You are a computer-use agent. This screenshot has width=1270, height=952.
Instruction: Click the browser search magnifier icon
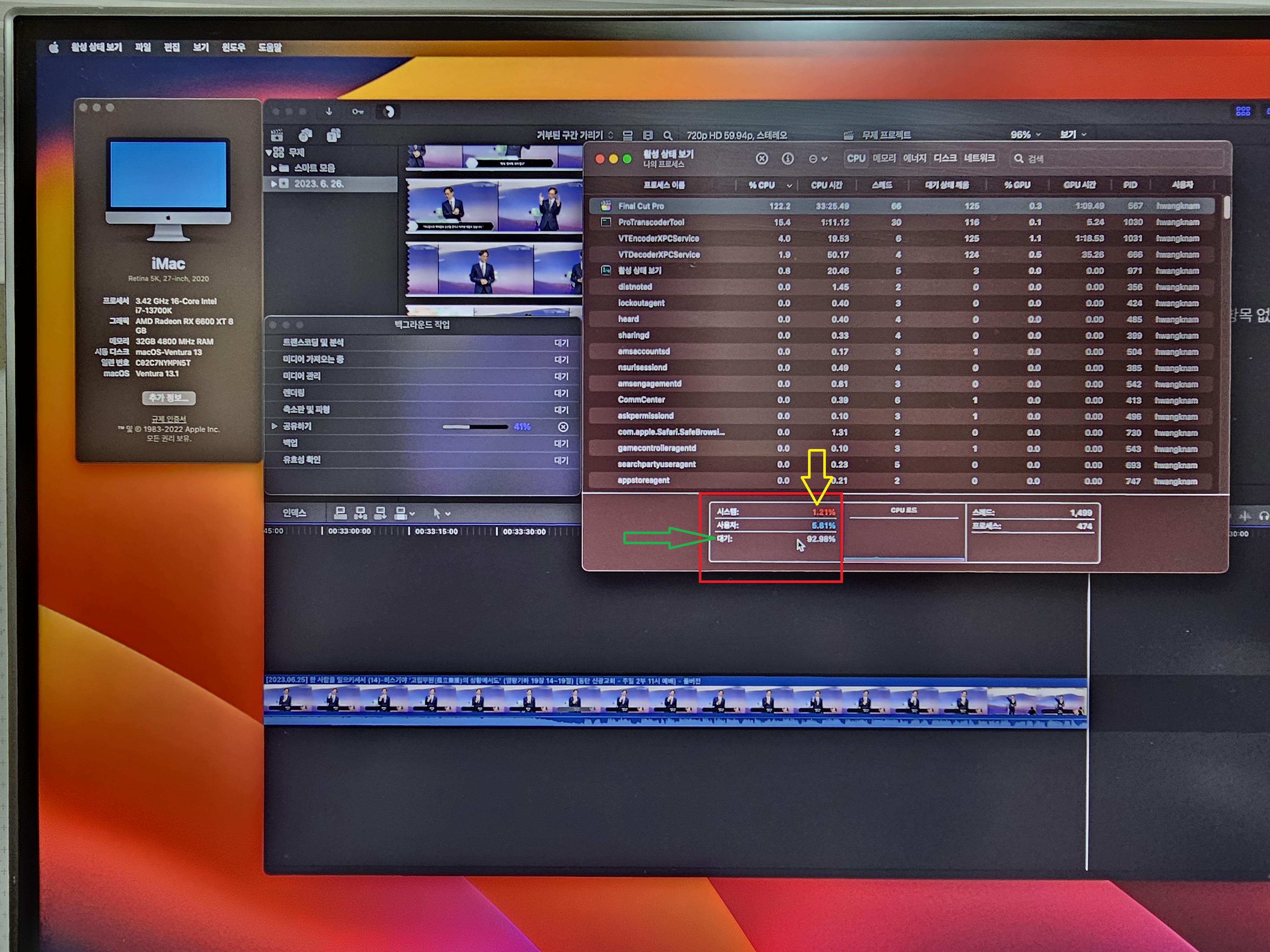pos(668,136)
